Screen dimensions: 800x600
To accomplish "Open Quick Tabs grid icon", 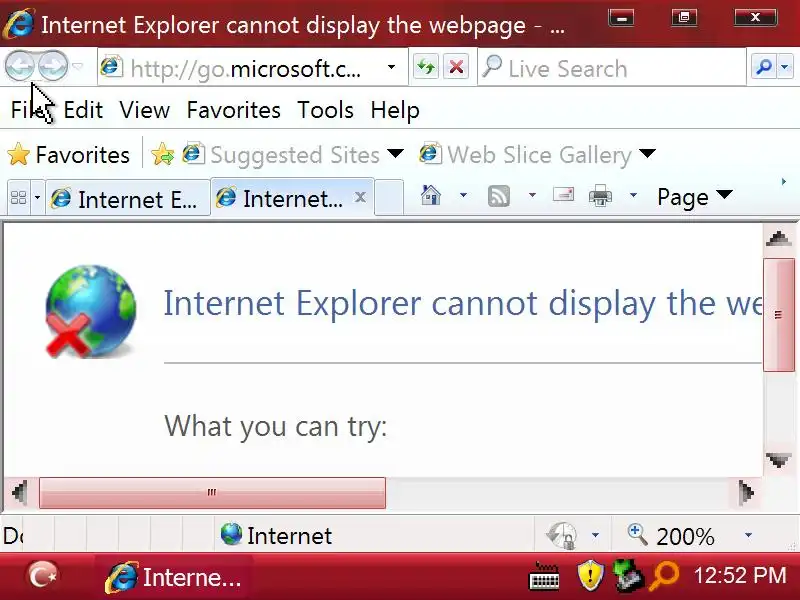I will pos(18,197).
